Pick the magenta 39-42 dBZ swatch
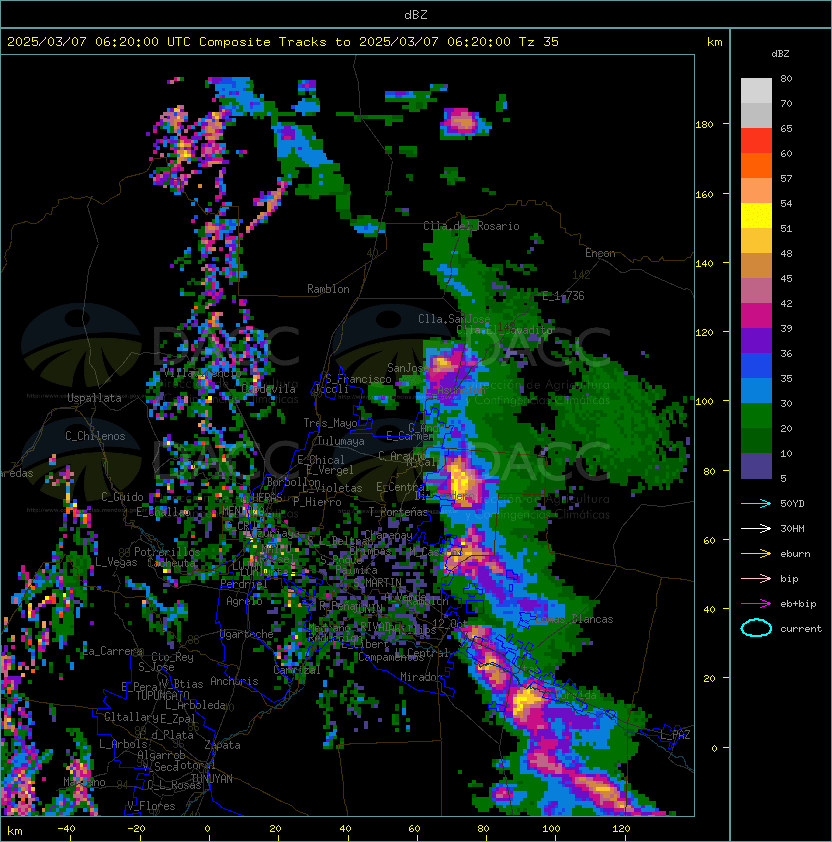This screenshot has width=832, height=842. (756, 316)
